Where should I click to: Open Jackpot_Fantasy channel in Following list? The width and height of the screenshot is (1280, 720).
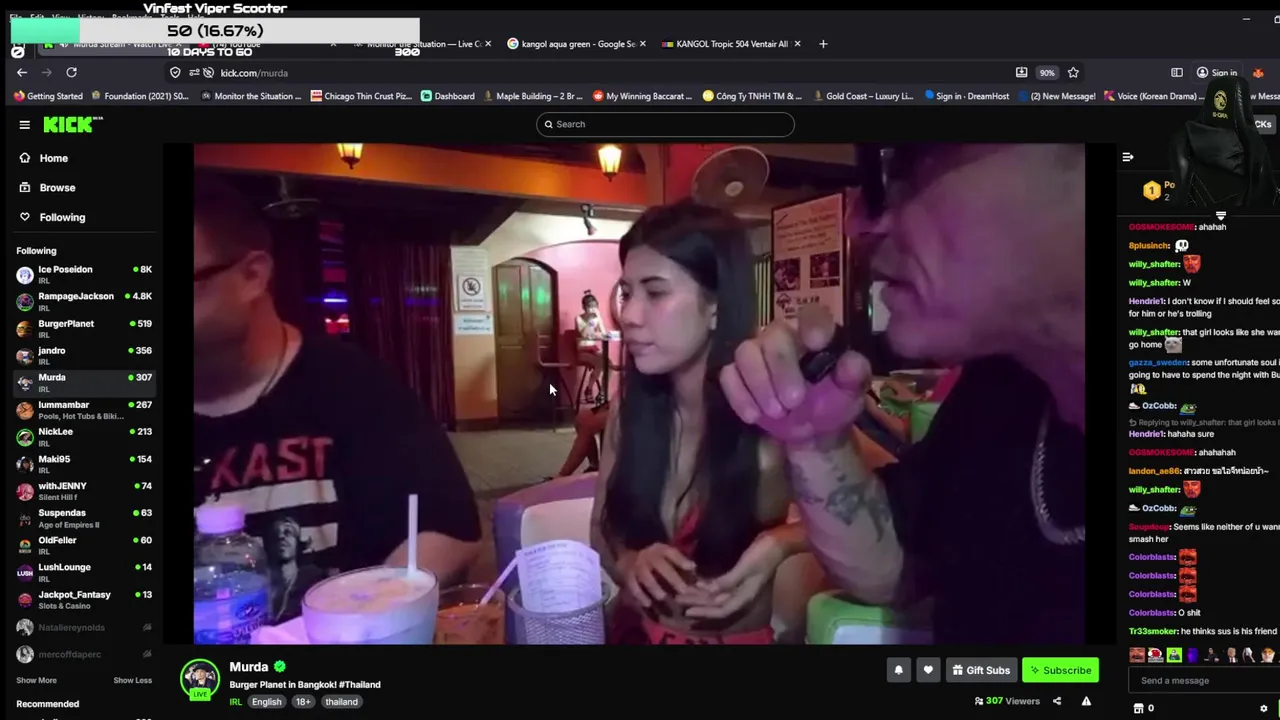click(83, 598)
